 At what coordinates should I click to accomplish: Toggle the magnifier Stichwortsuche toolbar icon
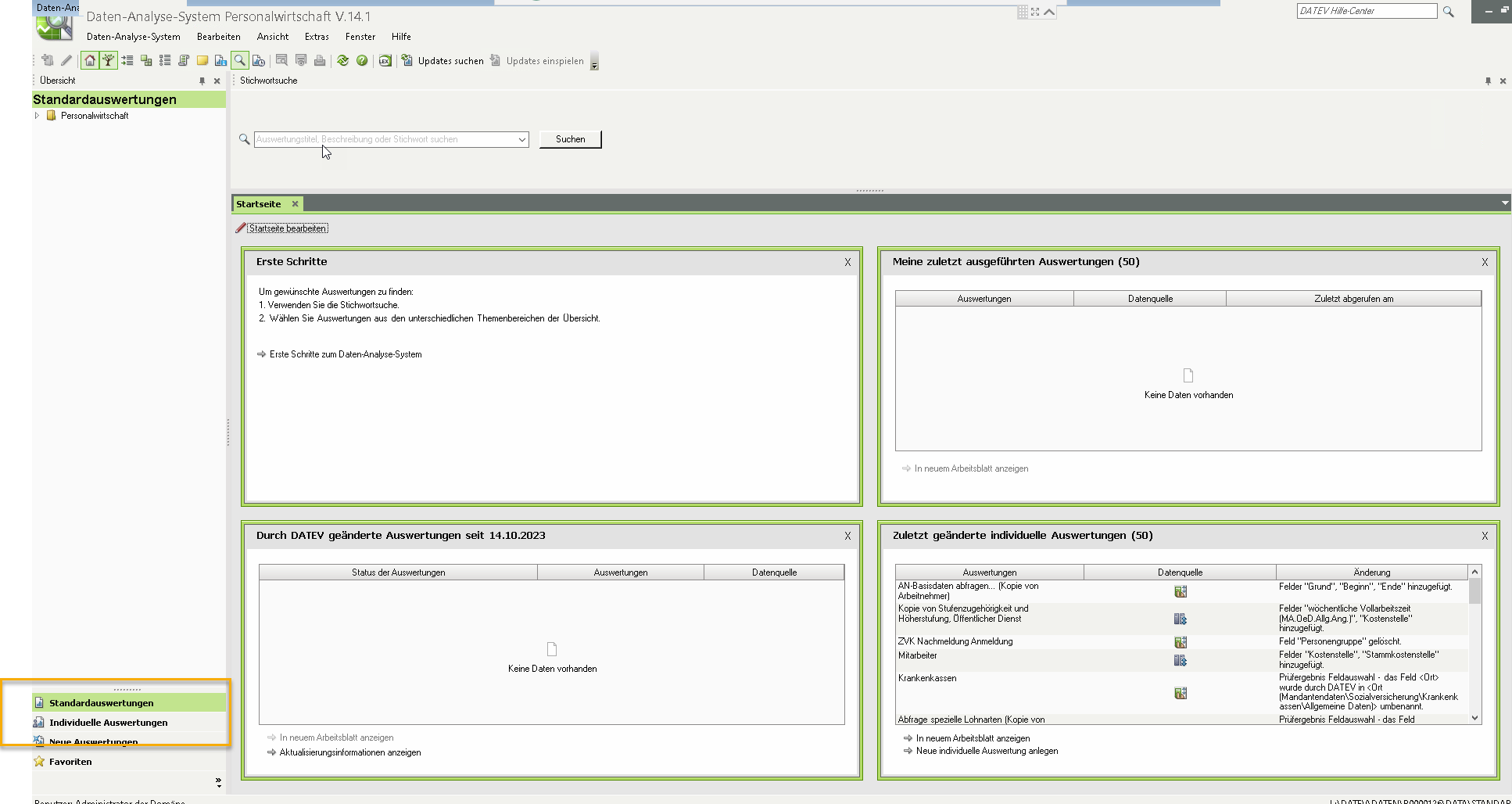[x=240, y=60]
